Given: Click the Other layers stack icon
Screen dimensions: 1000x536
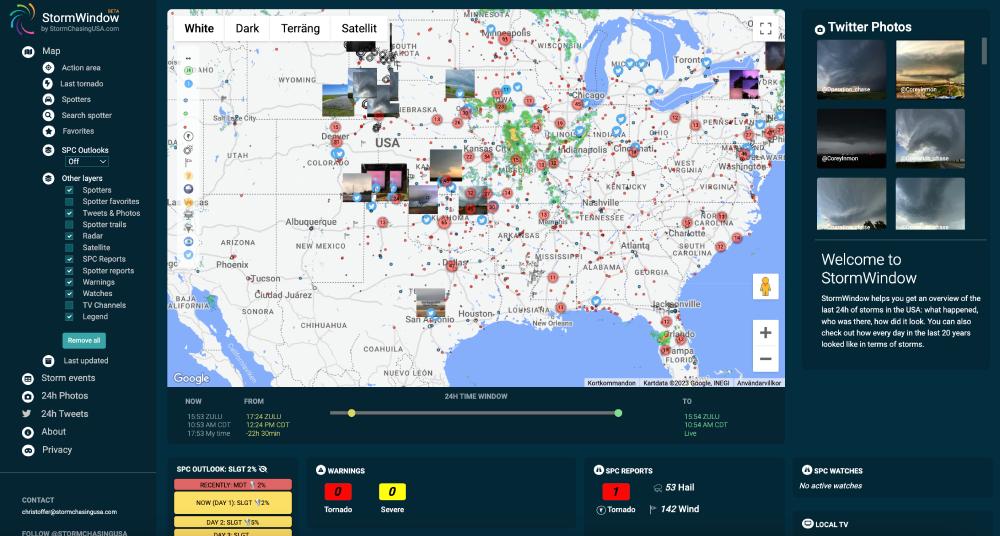Looking at the screenshot, I should pos(48,178).
